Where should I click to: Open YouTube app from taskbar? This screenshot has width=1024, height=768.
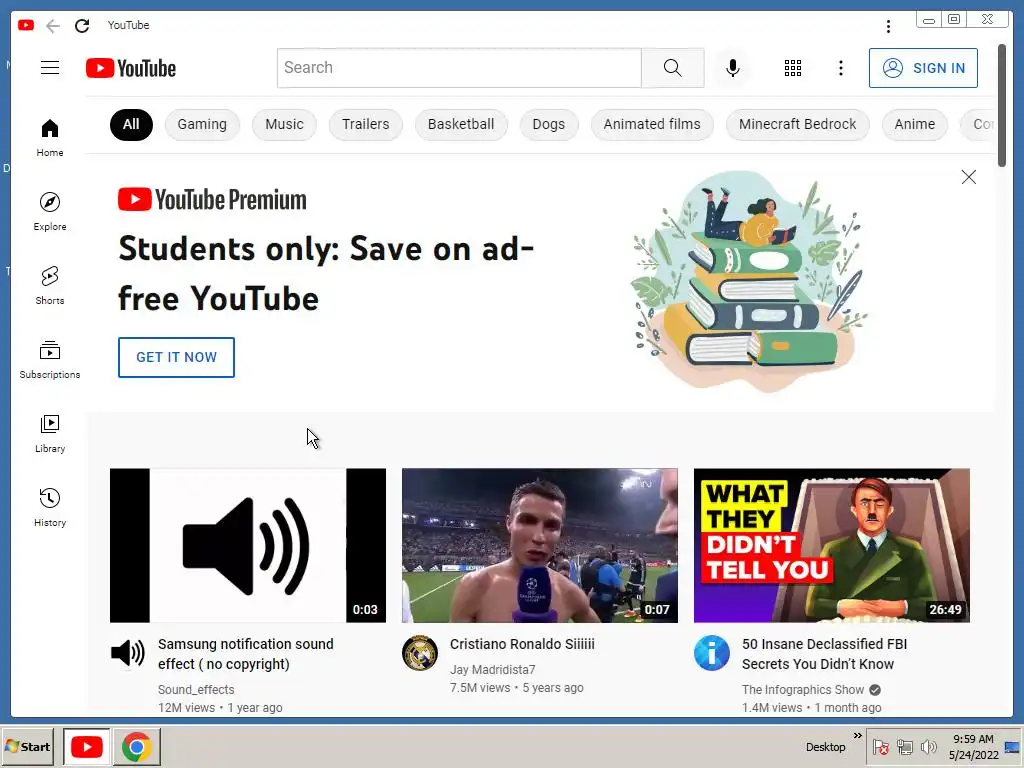(87, 746)
